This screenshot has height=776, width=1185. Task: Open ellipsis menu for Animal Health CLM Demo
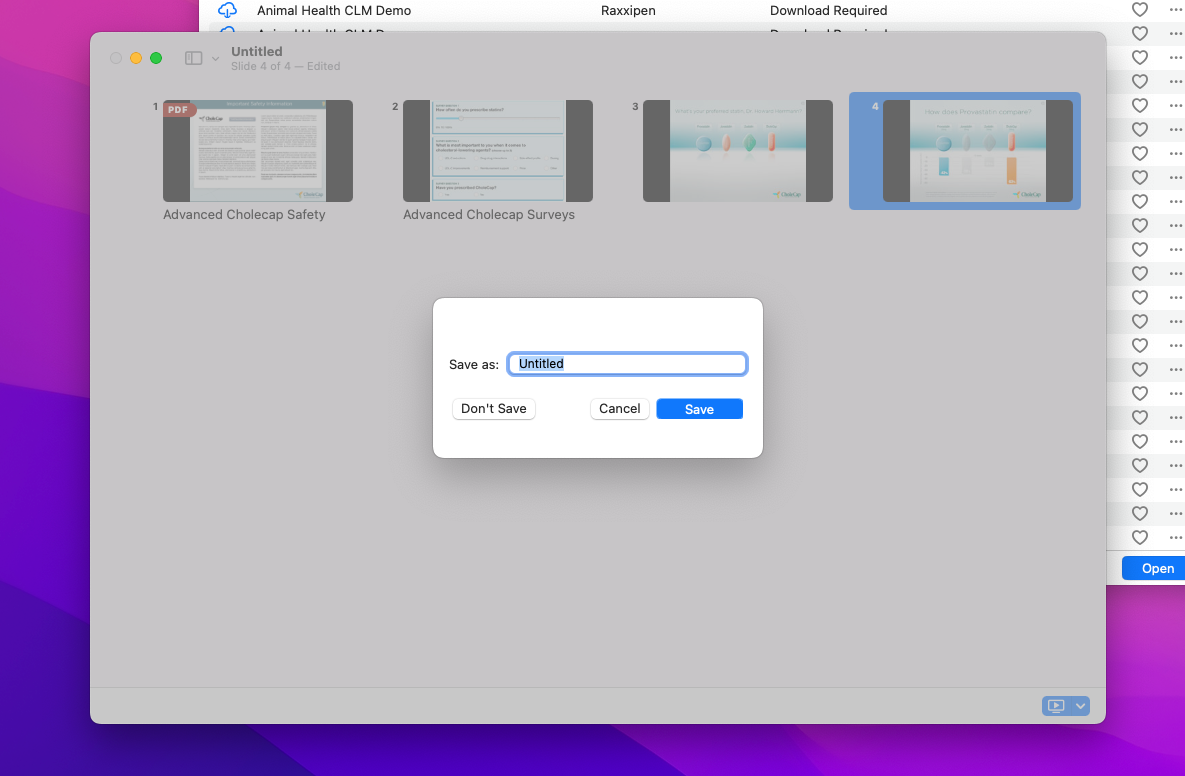tap(1175, 10)
